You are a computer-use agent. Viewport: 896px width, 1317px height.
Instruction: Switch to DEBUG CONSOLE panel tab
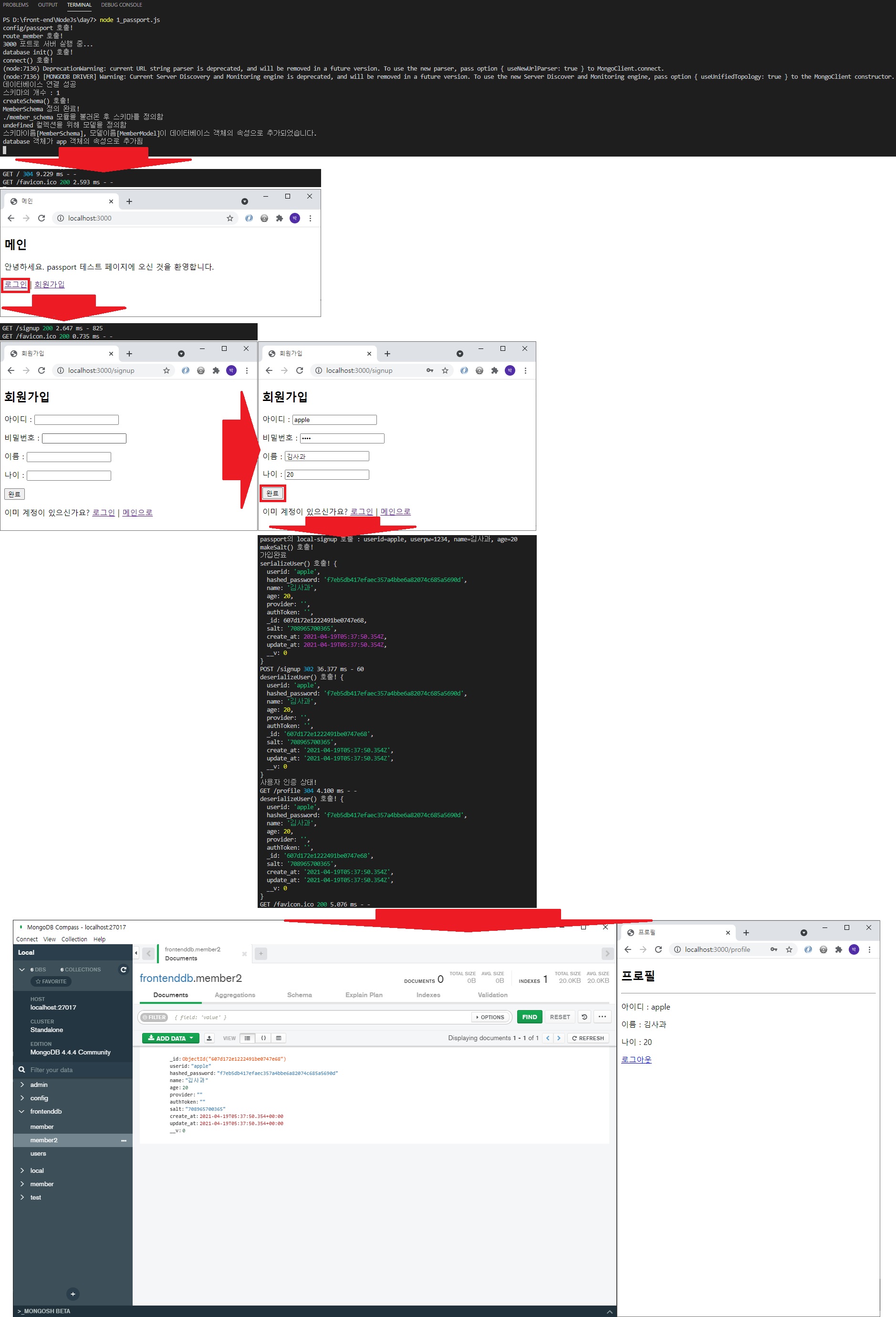point(122,4)
